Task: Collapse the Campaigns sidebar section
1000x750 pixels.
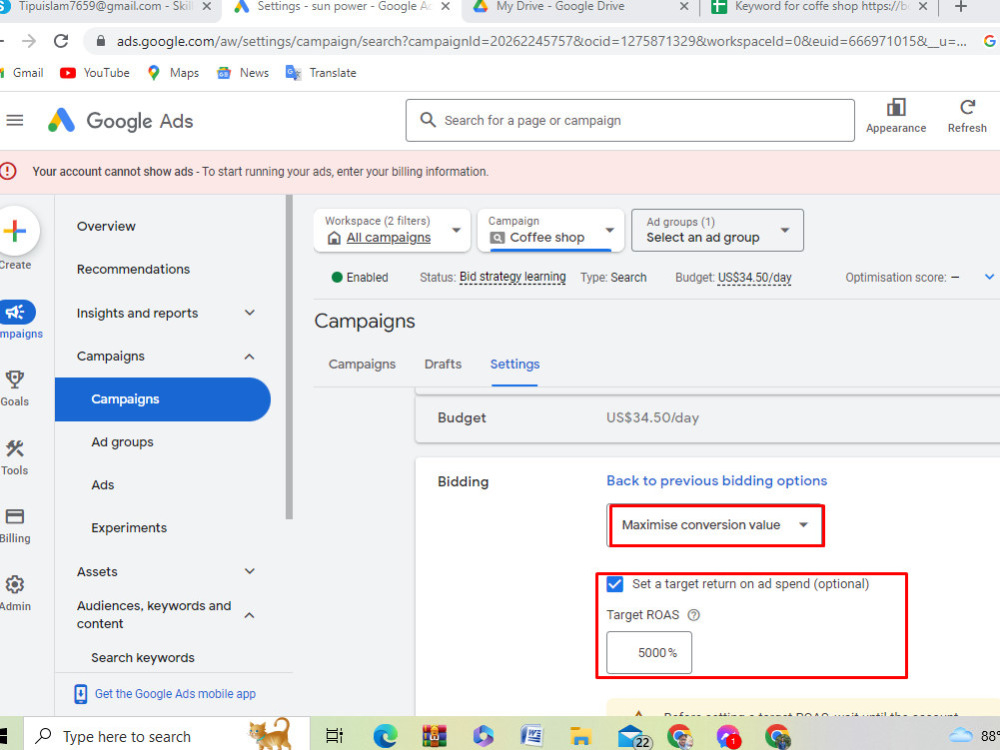Action: click(249, 357)
